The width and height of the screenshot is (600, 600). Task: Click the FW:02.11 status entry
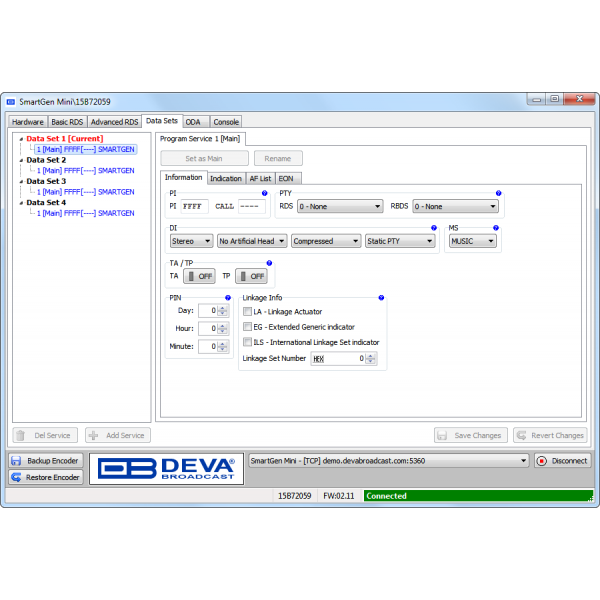339,496
